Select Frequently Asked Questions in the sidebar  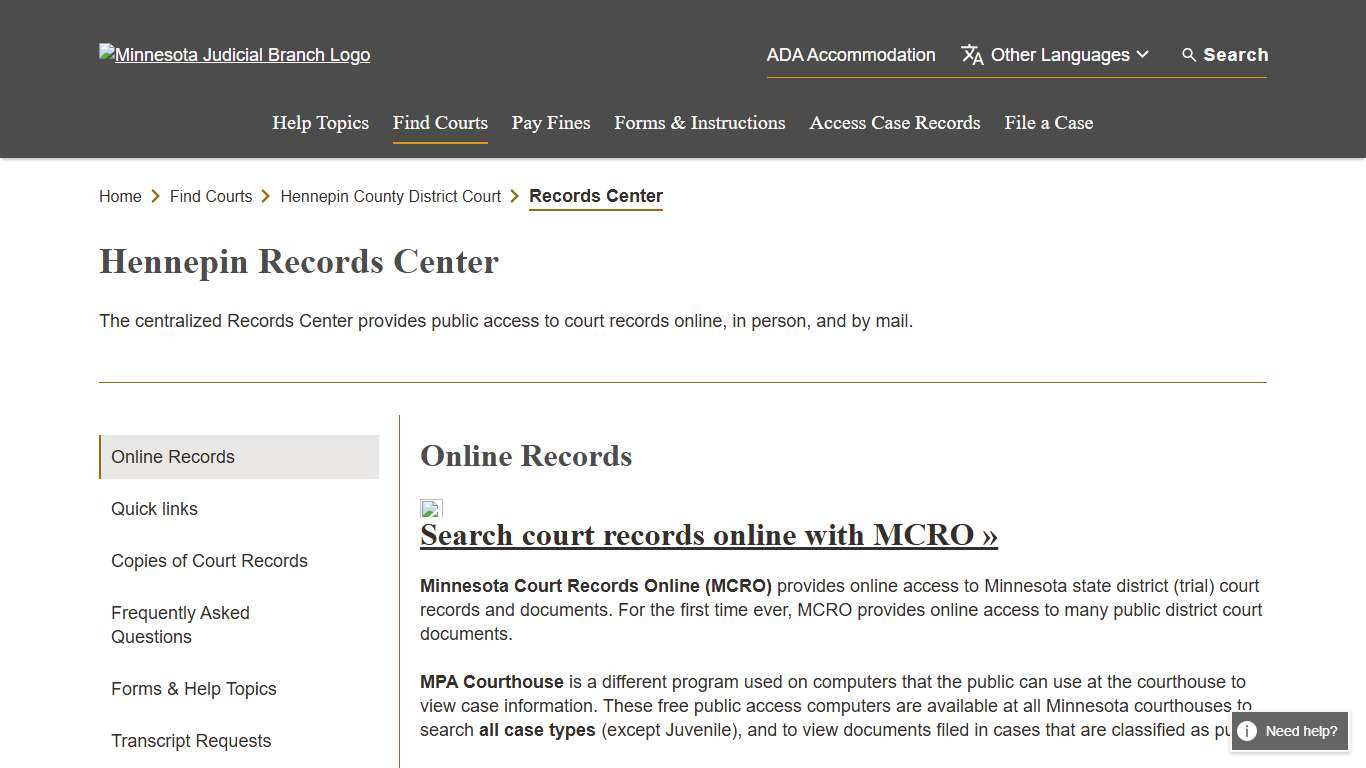click(180, 624)
